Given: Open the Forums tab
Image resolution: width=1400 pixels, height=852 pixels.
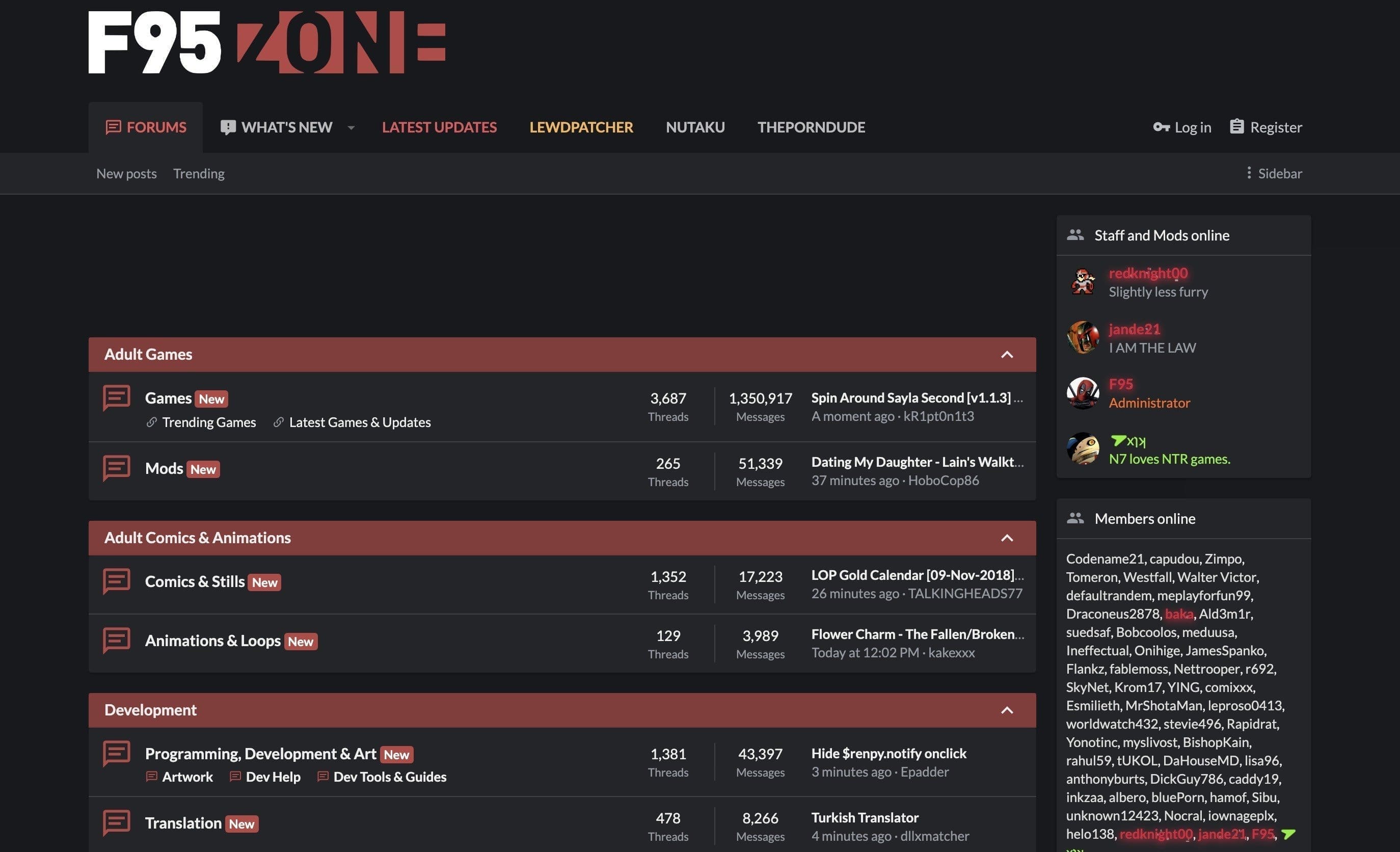Looking at the screenshot, I should click(146, 127).
